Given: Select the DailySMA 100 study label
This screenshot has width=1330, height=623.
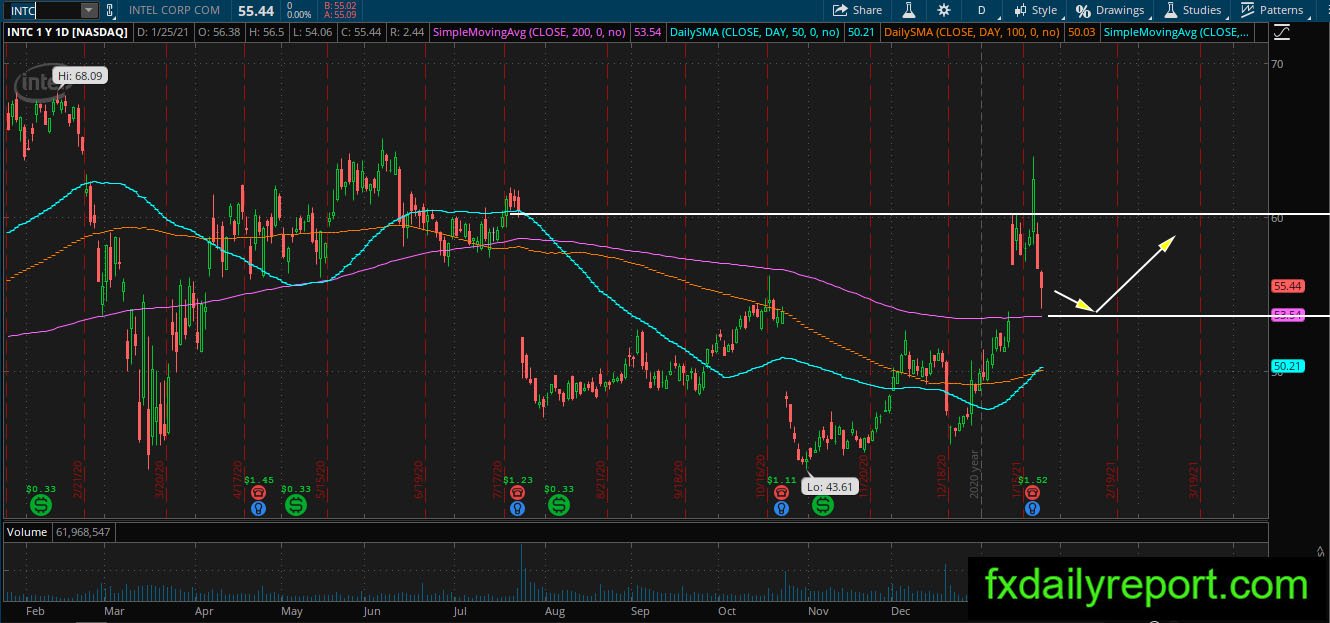Looking at the screenshot, I should click(x=974, y=32).
